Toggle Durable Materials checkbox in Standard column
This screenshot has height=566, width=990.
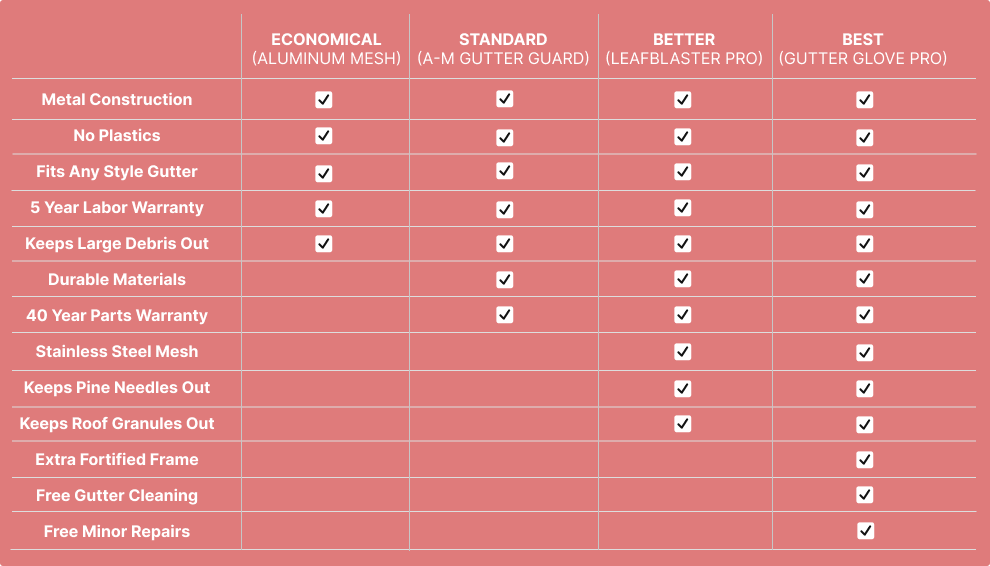(504, 279)
